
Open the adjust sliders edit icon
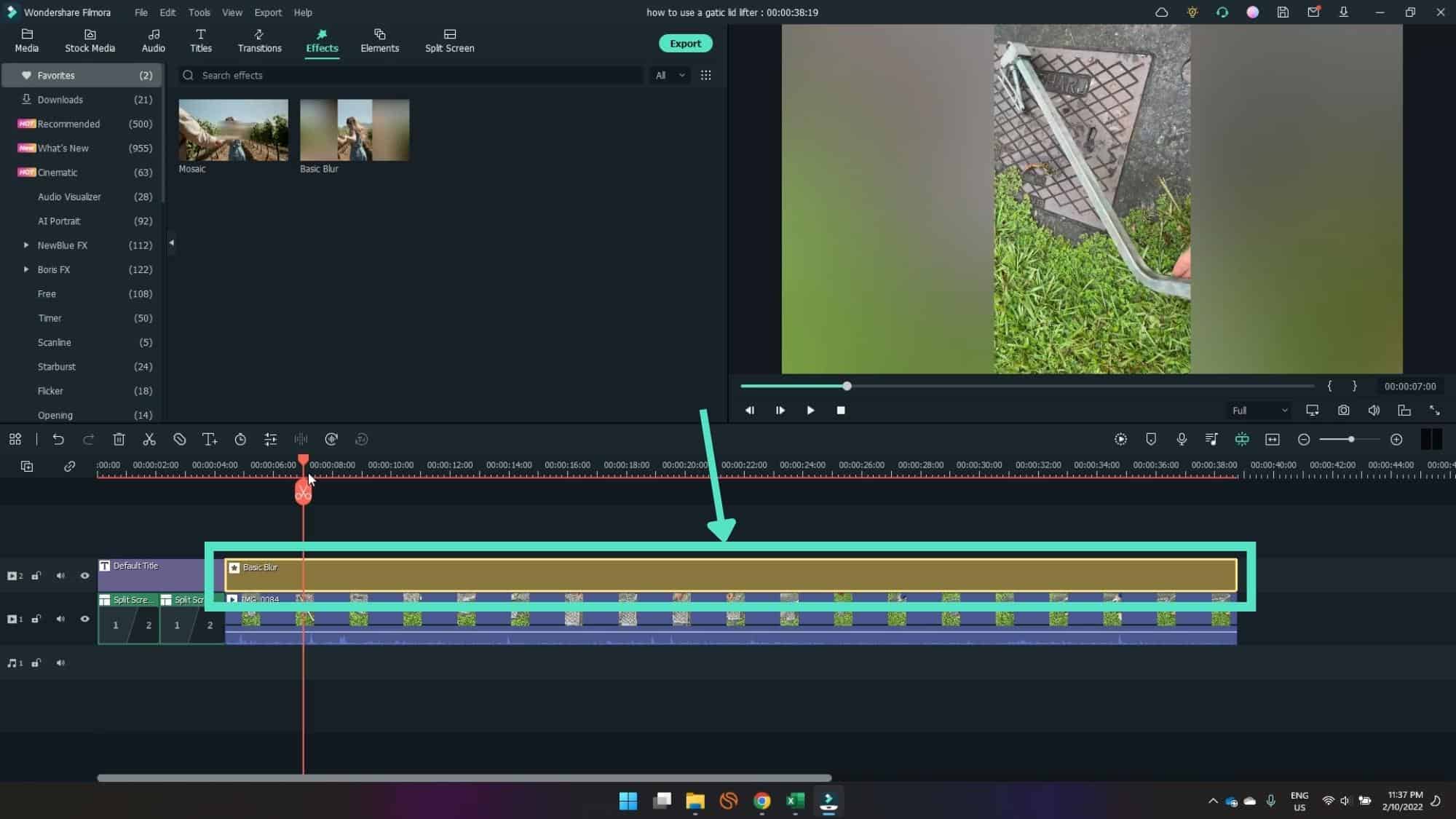coord(271,439)
